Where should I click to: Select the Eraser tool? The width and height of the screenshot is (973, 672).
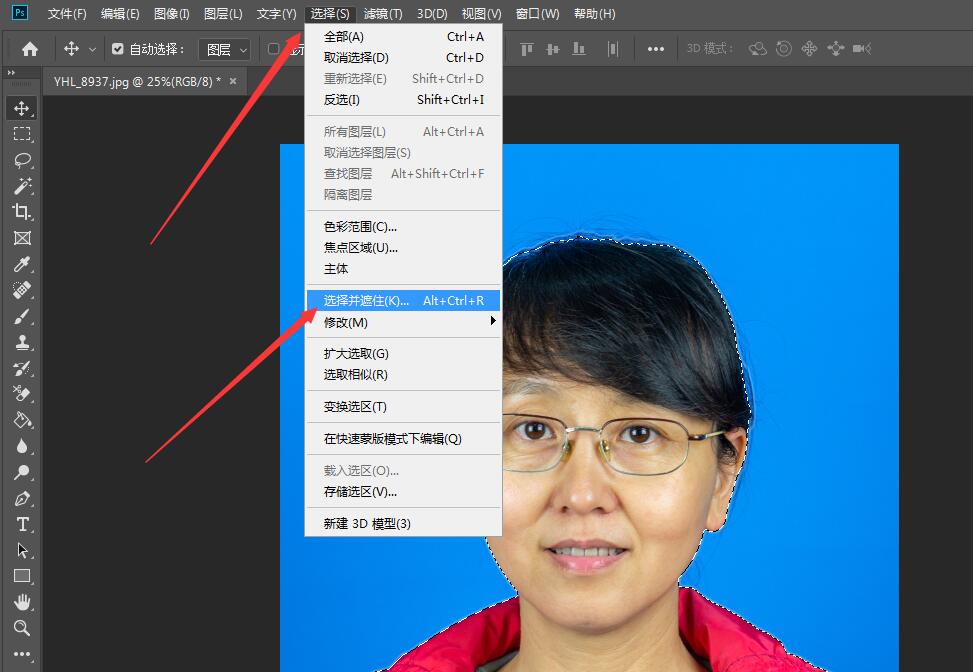[x=22, y=394]
